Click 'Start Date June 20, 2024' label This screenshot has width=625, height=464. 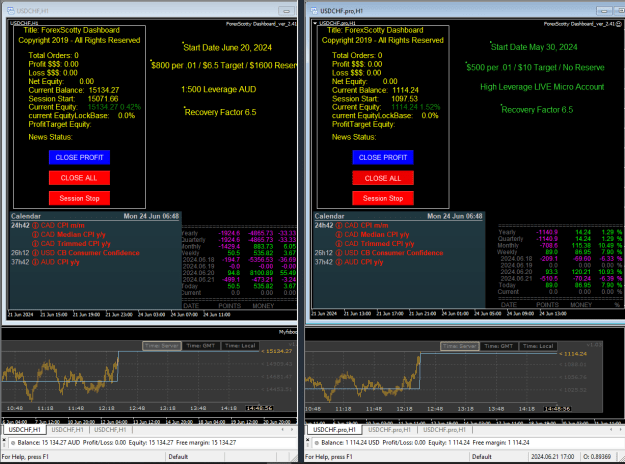(227, 47)
